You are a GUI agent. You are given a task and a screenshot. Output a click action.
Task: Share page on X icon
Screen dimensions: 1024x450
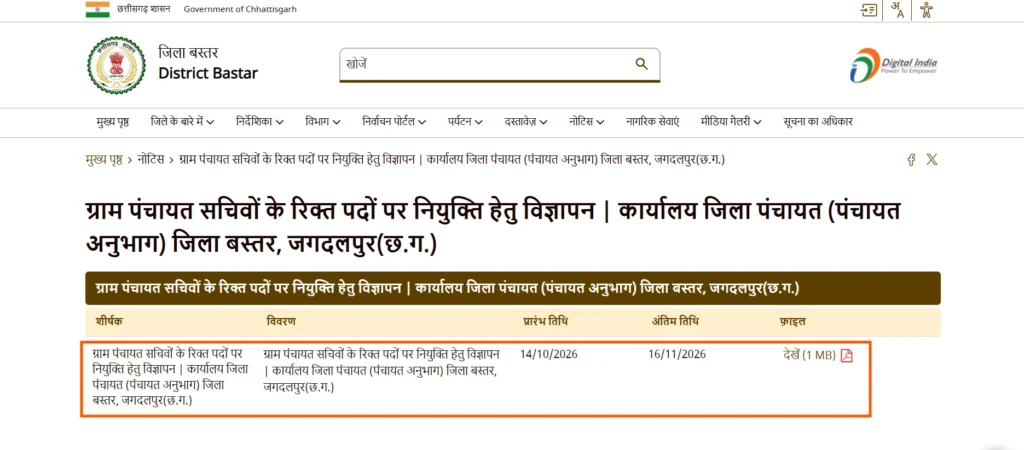932,159
